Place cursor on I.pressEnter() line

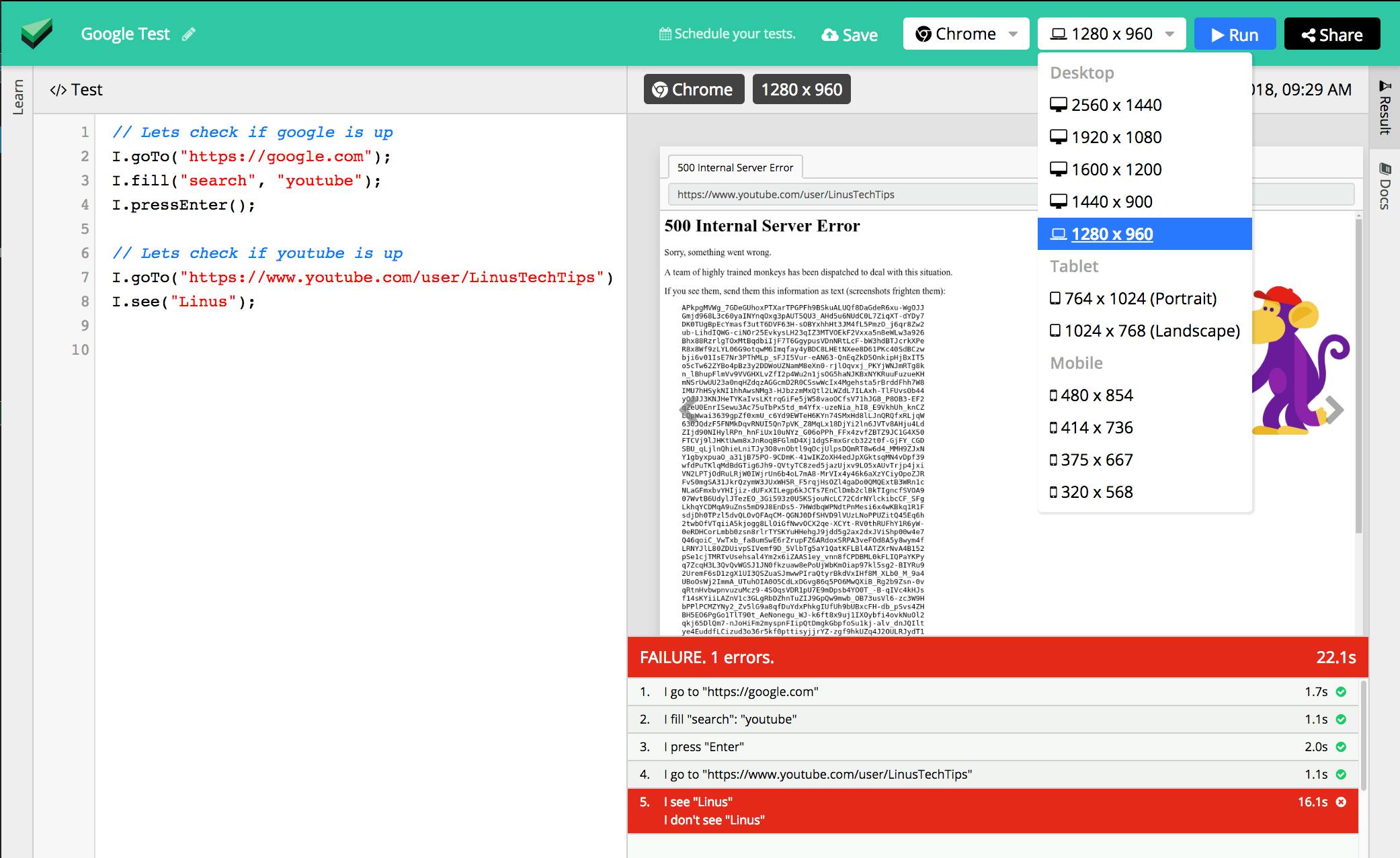pyautogui.click(x=183, y=205)
